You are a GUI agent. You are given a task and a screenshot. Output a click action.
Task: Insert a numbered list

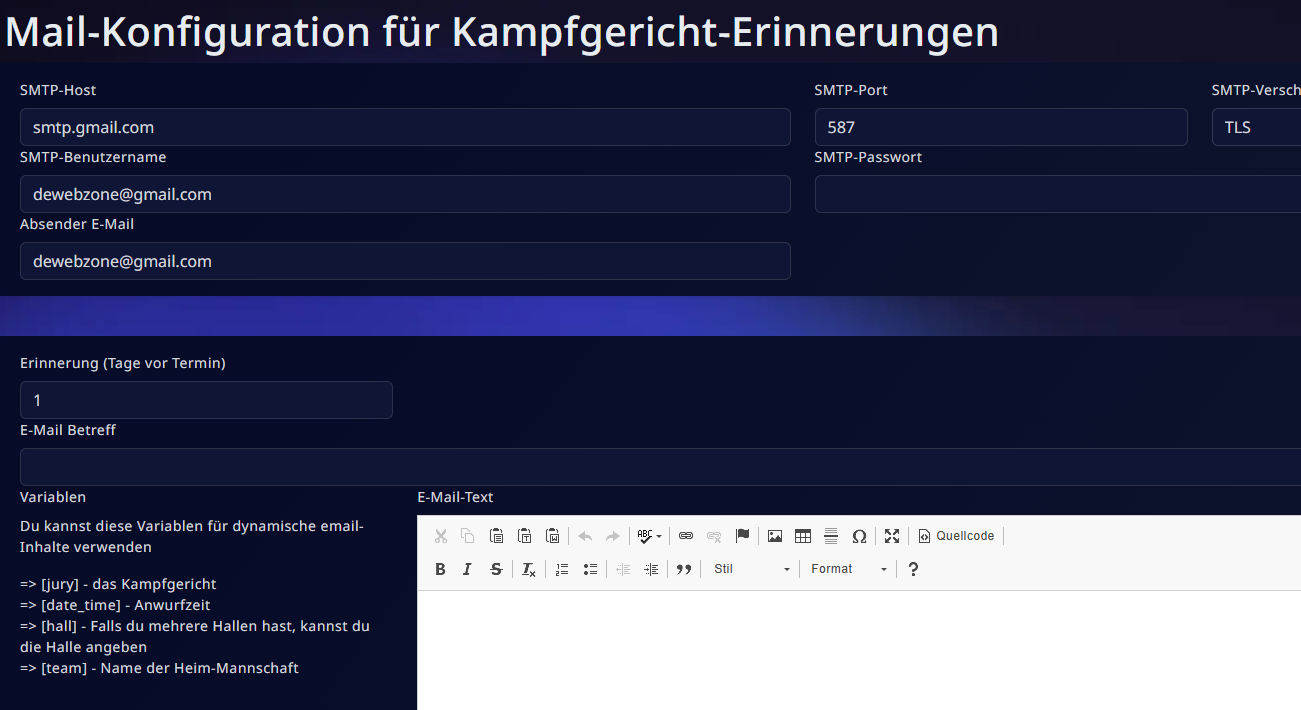tap(561, 569)
